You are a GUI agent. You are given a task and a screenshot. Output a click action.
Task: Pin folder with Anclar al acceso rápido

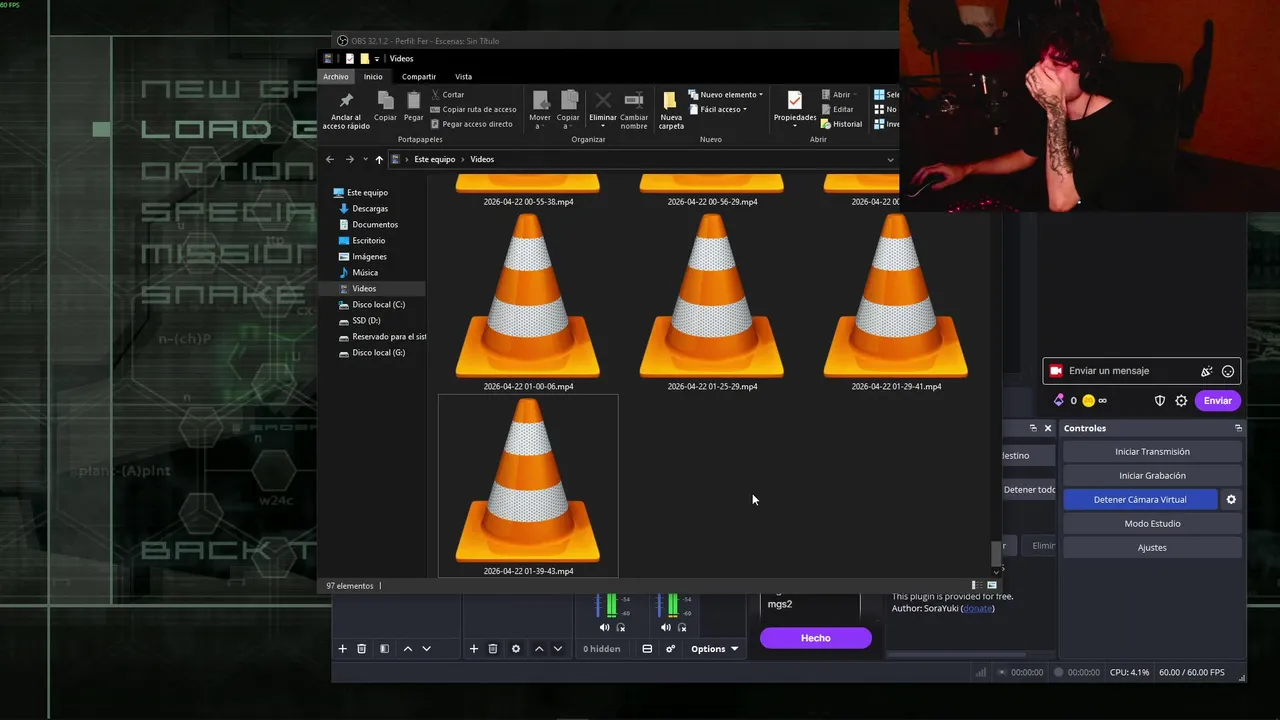click(346, 110)
